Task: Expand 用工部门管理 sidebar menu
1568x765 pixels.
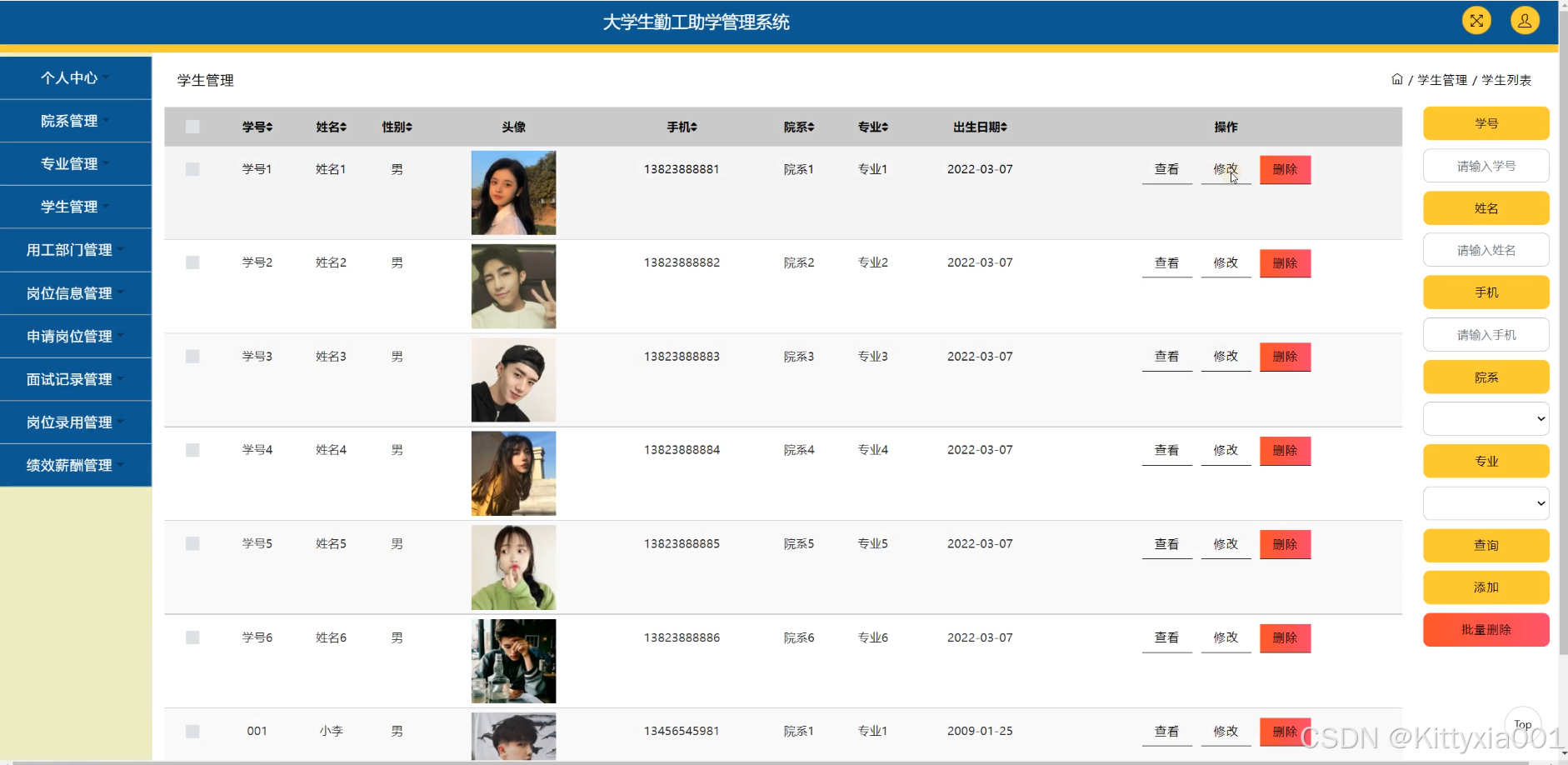Action: tap(76, 250)
